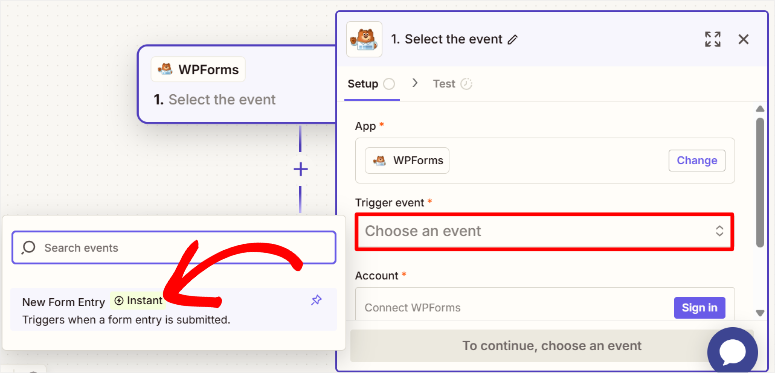
Task: Click the 'App' field label
Action: 366,126
